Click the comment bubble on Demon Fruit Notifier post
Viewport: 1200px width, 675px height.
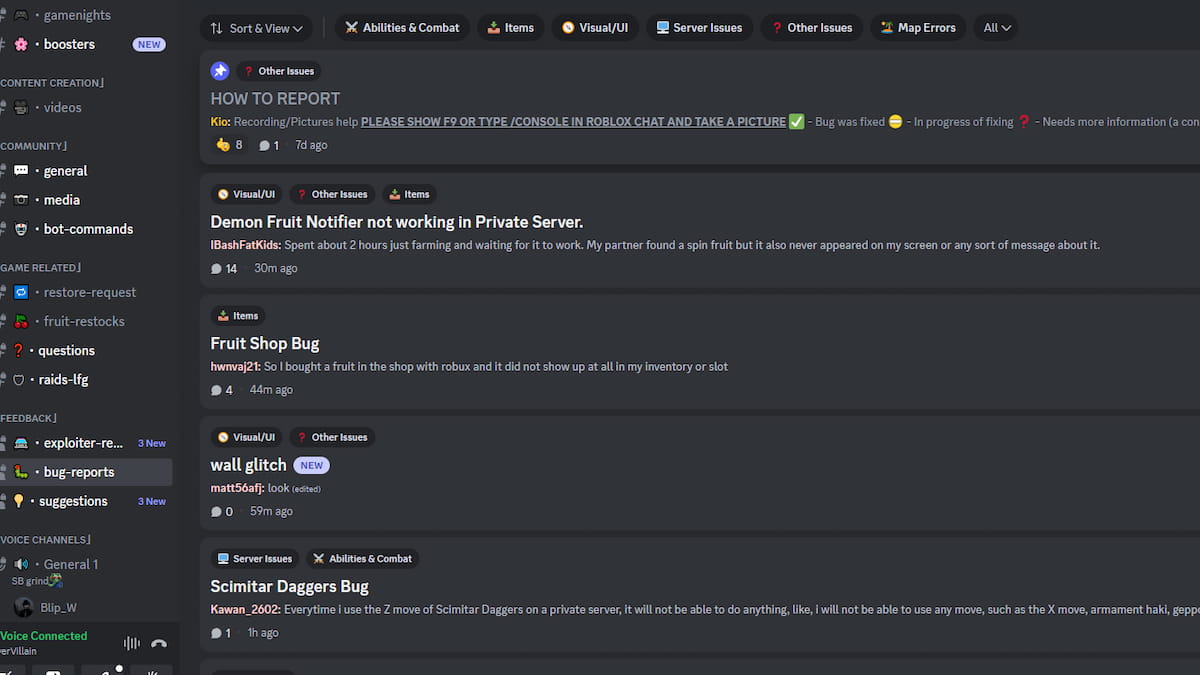coord(215,268)
